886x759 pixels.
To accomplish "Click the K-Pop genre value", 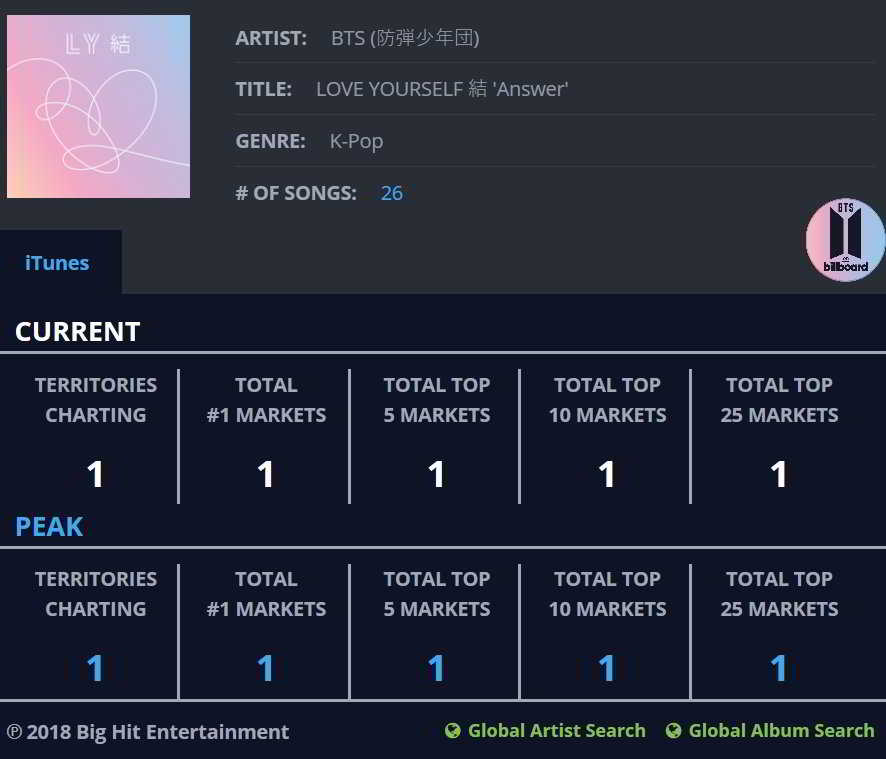I will 357,141.
